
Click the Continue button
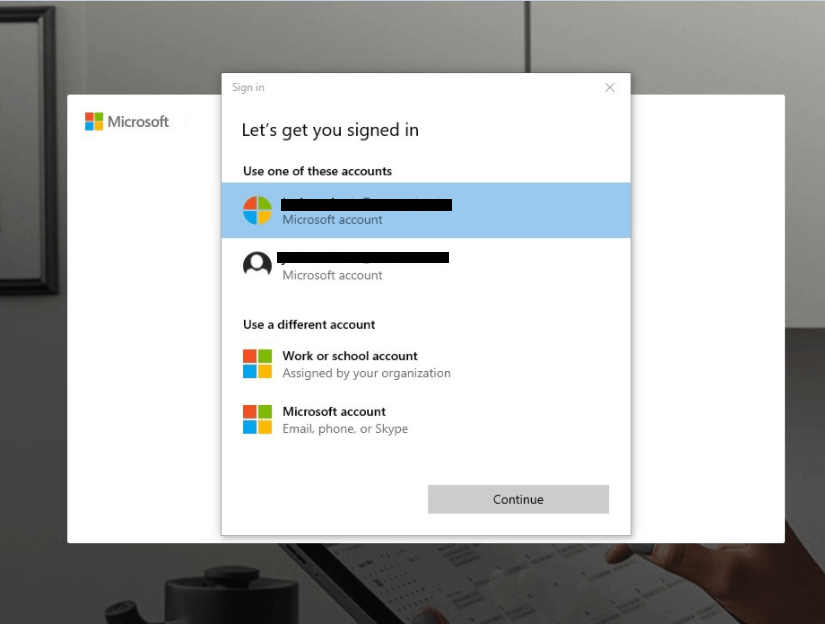coord(518,499)
